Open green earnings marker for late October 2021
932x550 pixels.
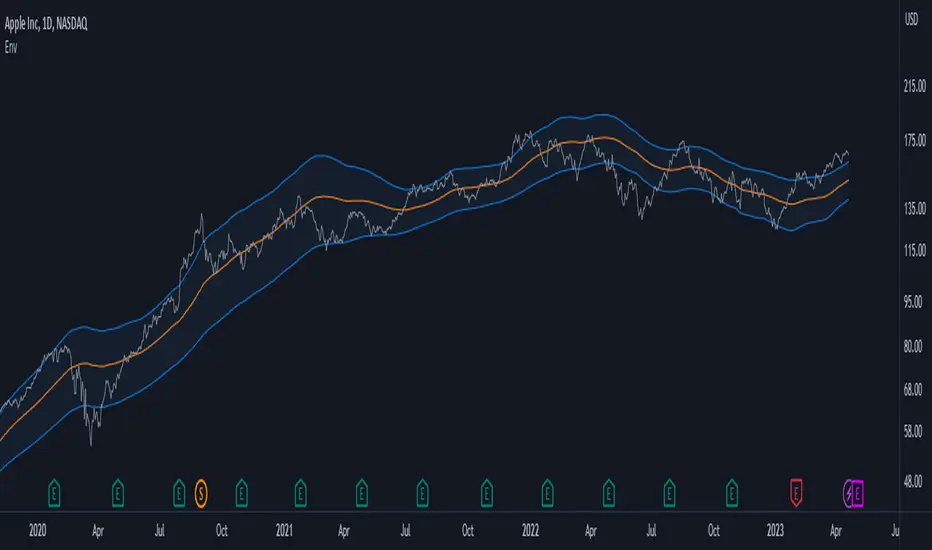487,493
